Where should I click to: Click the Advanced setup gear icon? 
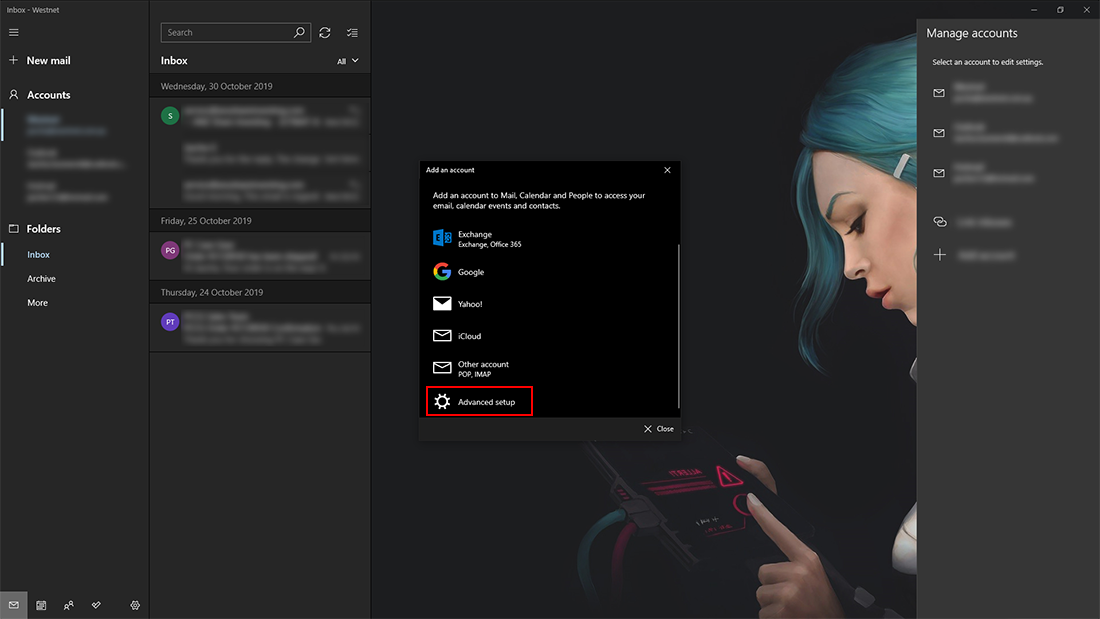(x=442, y=401)
